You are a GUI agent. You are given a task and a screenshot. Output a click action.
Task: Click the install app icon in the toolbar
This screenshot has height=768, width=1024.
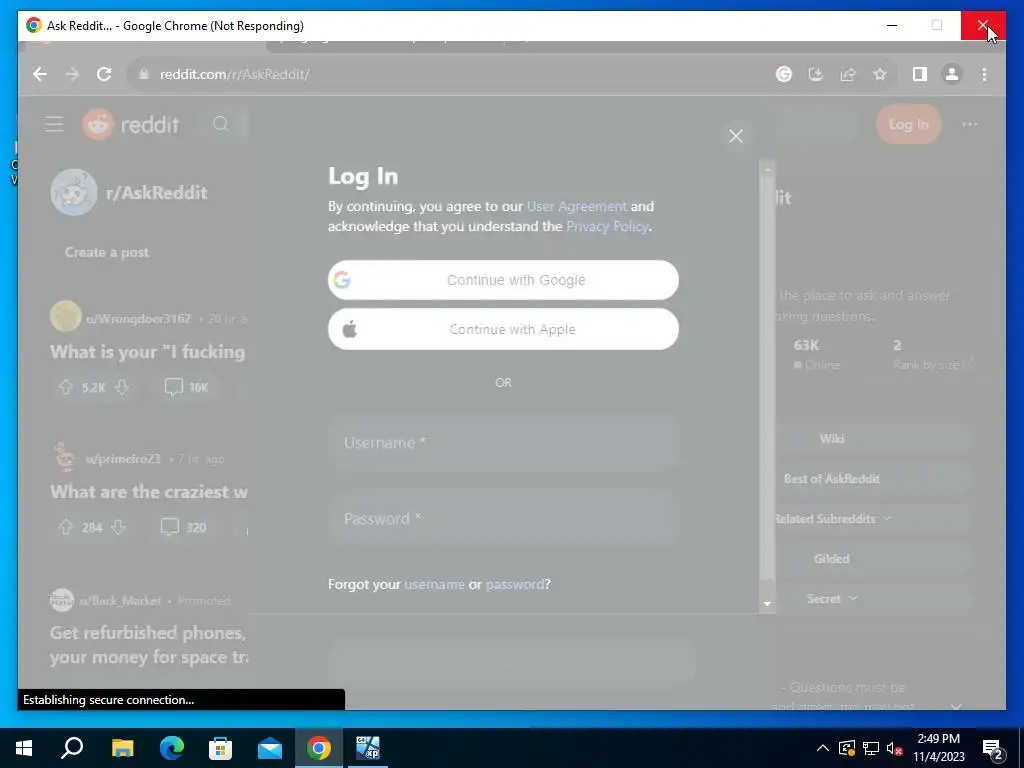pyautogui.click(x=816, y=74)
